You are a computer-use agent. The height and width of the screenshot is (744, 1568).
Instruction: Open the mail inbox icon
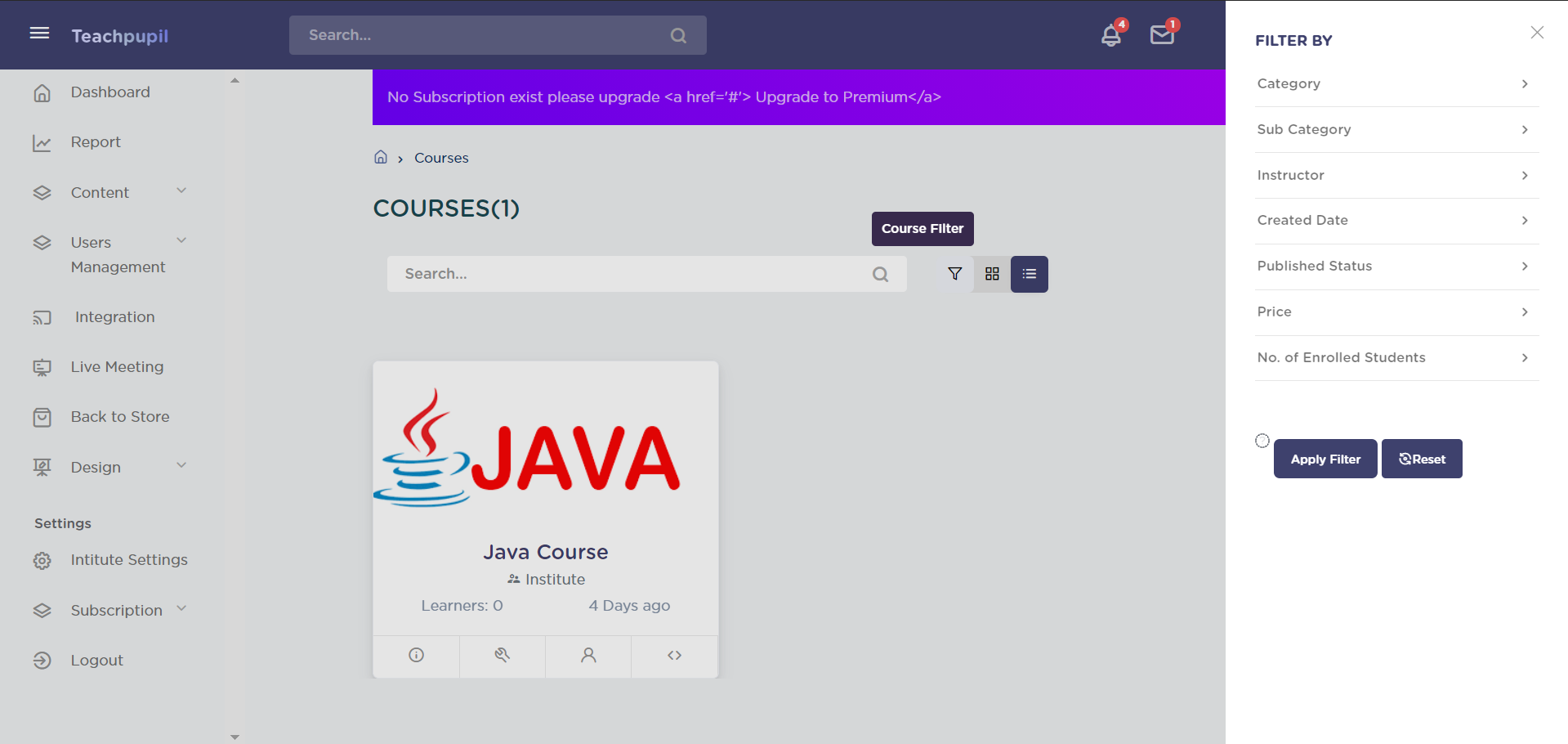click(x=1161, y=35)
